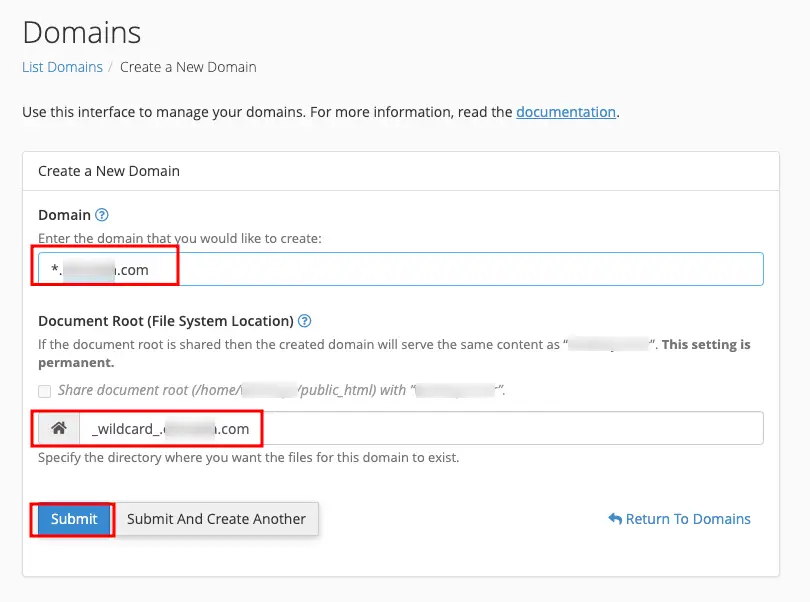Click the 'Specify the directory' helper text
Image resolution: width=810 pixels, height=602 pixels.
[248, 458]
